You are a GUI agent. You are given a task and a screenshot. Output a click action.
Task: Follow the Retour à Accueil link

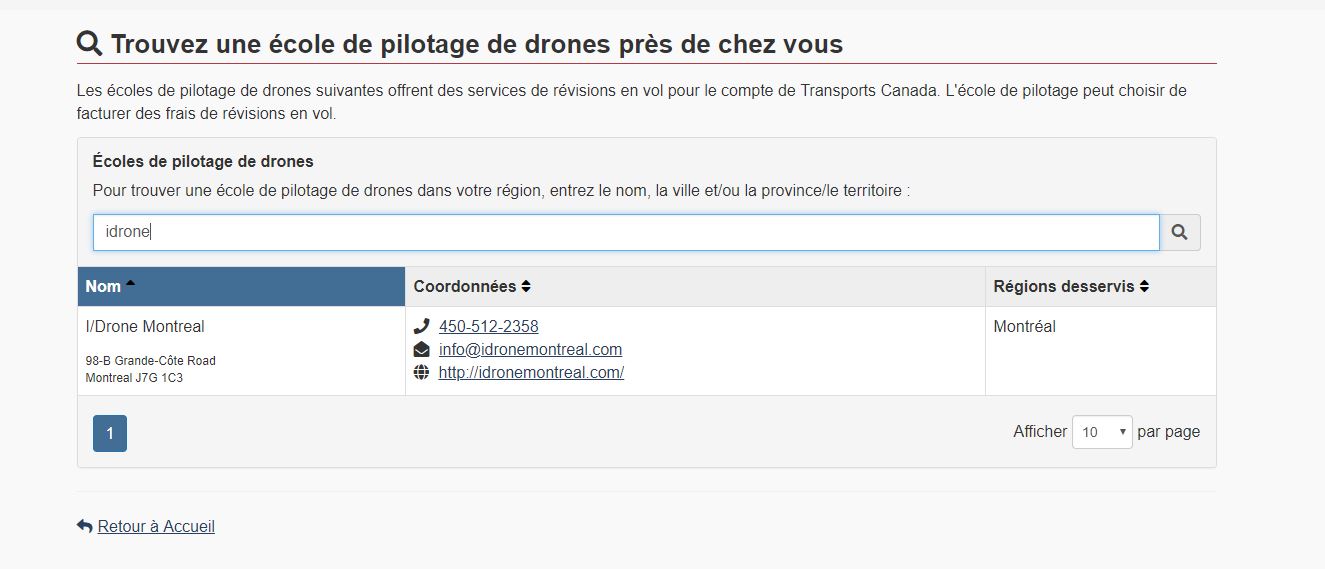tap(156, 526)
